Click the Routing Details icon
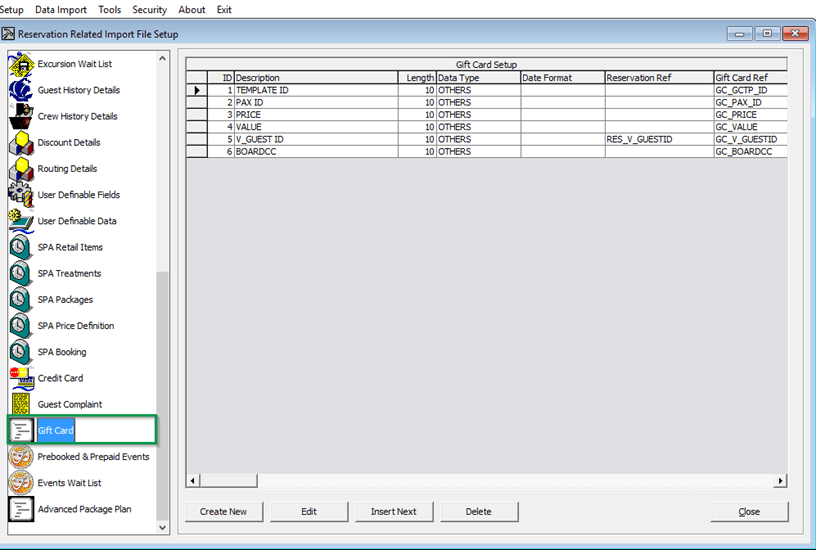This screenshot has height=550, width=816. 21,169
